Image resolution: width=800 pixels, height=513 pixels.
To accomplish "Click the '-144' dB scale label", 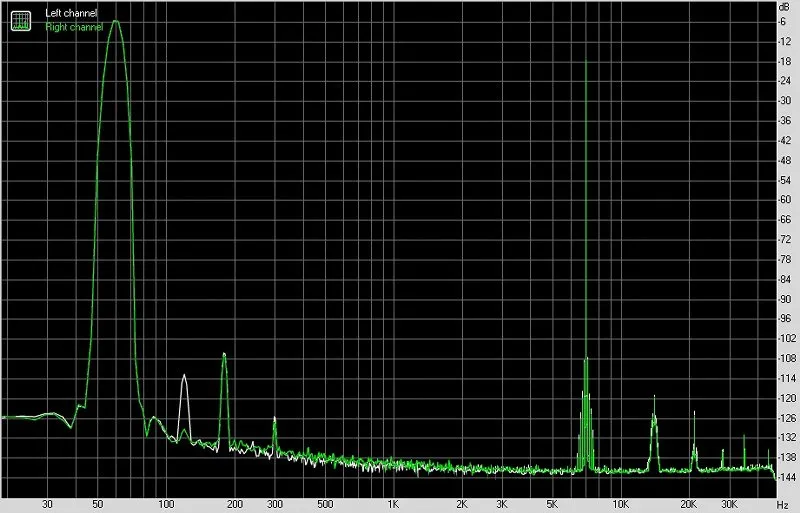I will [x=786, y=478].
